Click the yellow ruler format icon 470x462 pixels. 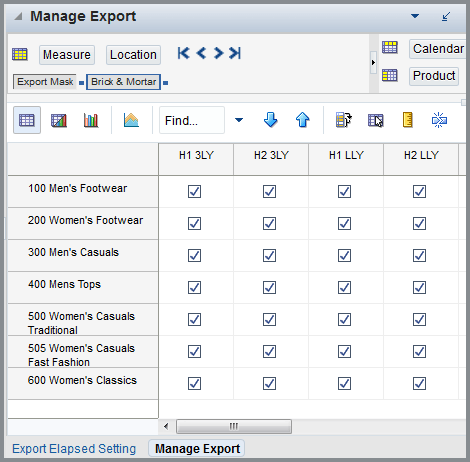(407, 120)
